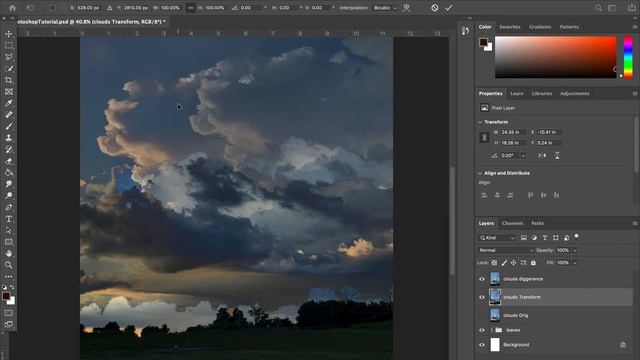Select the Pen tool
The image size is (640, 360).
tap(9, 207)
